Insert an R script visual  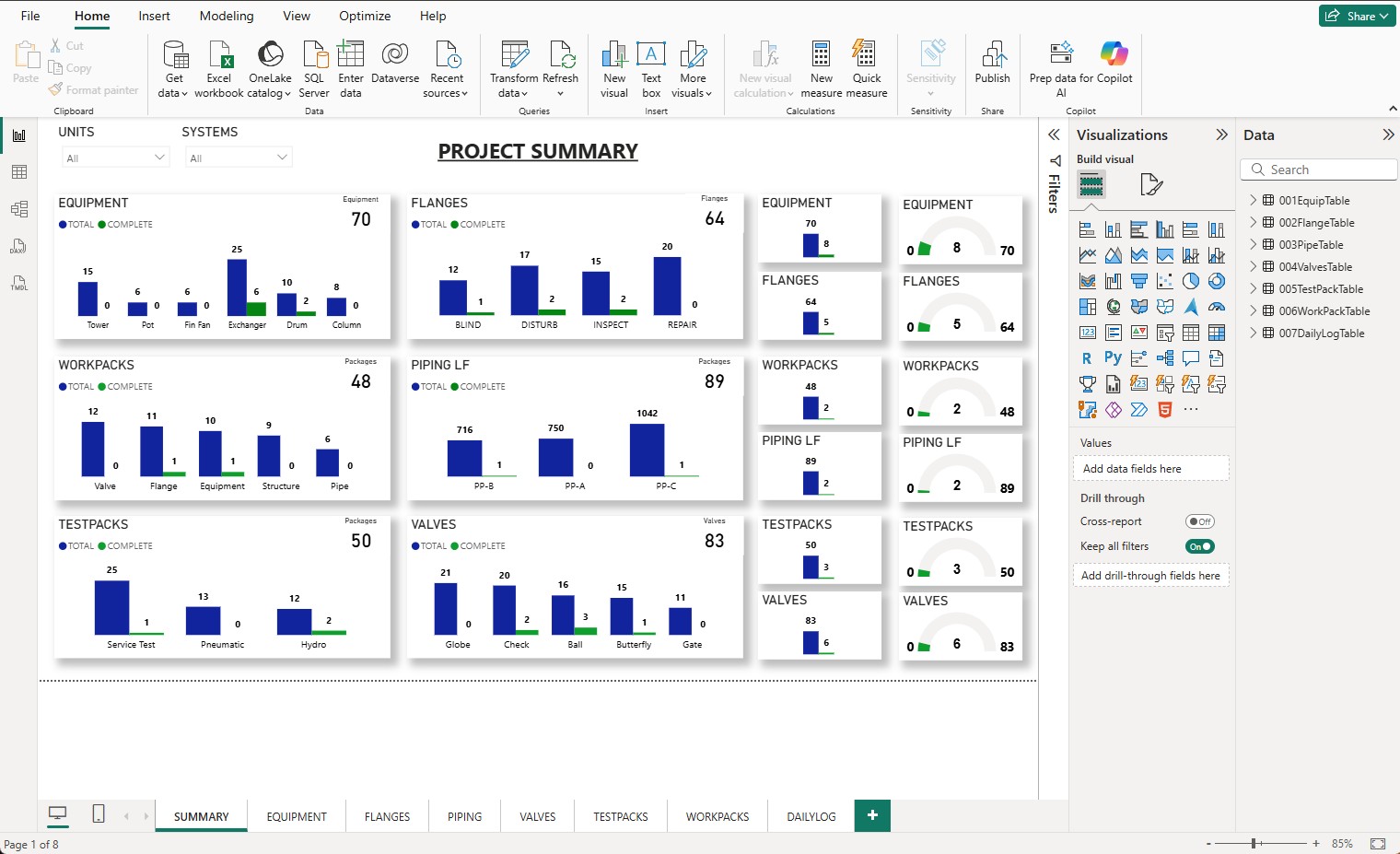[x=1087, y=357]
